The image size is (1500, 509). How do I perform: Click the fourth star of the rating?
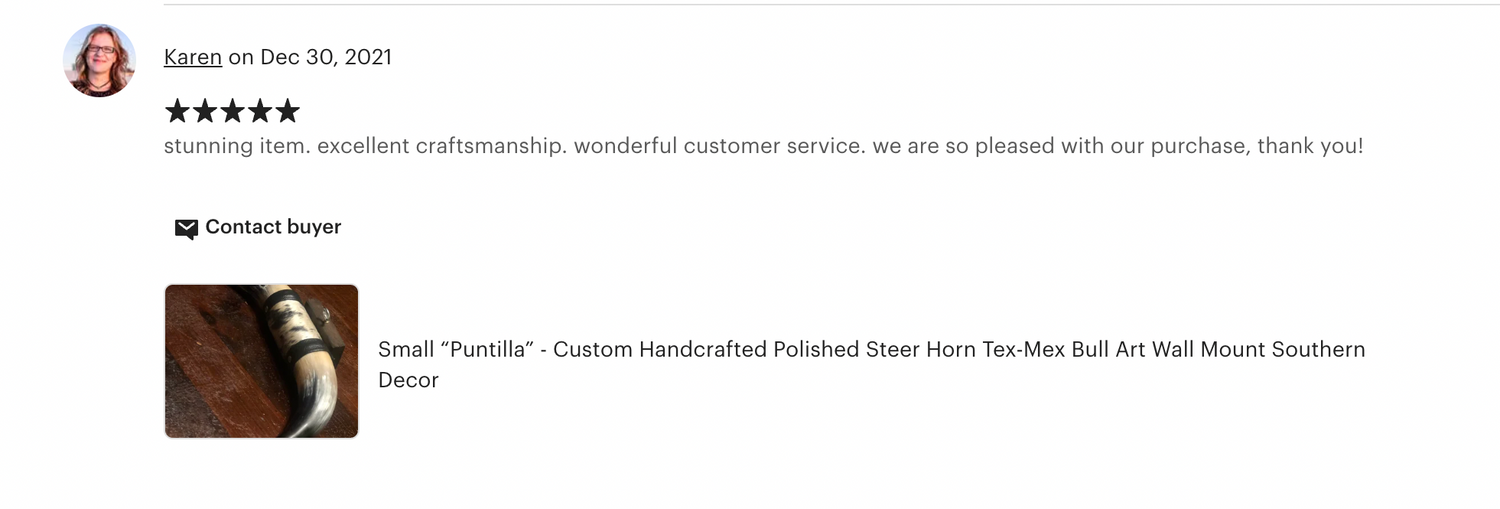[260, 110]
